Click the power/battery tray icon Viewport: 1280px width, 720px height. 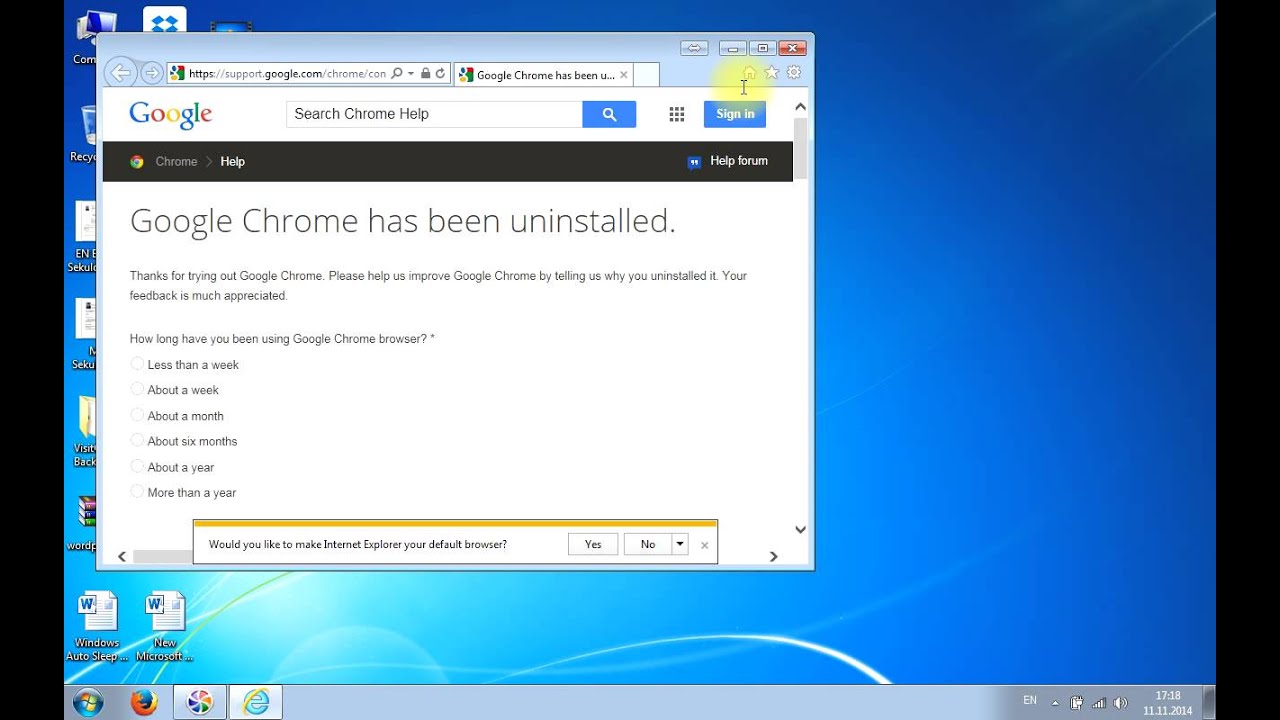[1077, 703]
